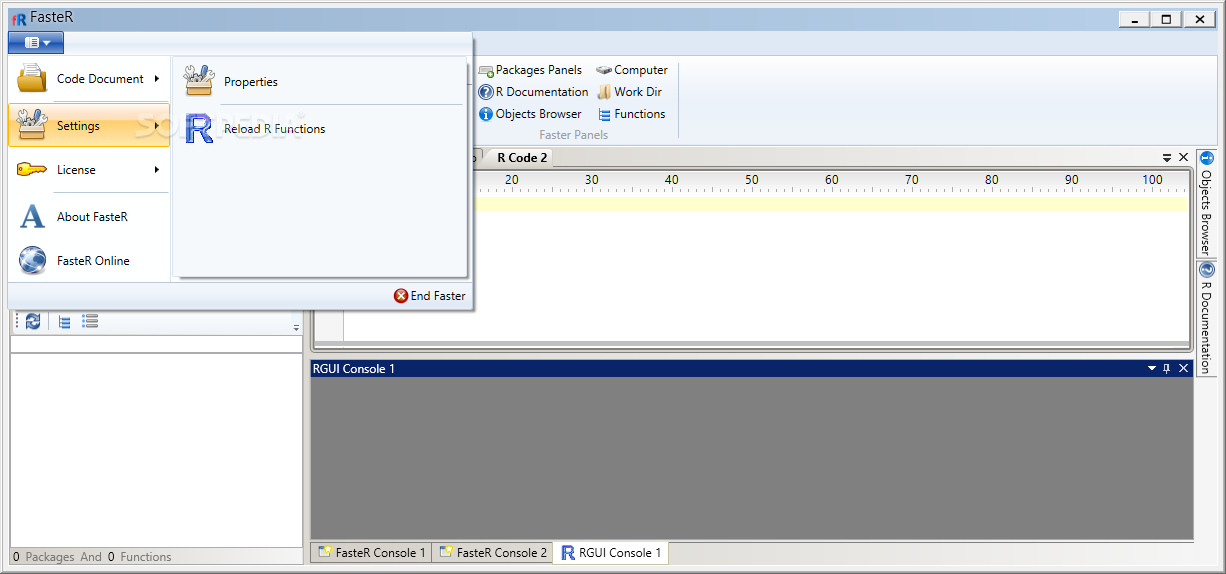The height and width of the screenshot is (574, 1226).
Task: Minimize the FasteR window
Action: pos(1133,19)
